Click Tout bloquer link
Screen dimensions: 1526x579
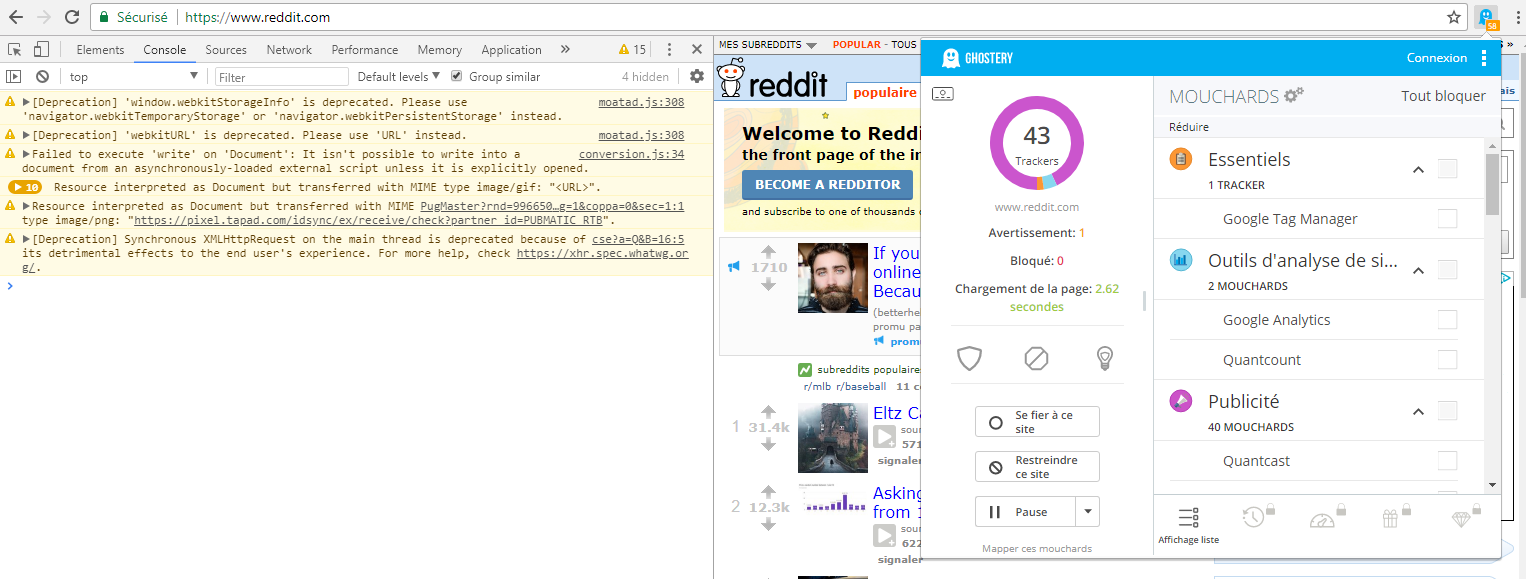pos(1443,96)
